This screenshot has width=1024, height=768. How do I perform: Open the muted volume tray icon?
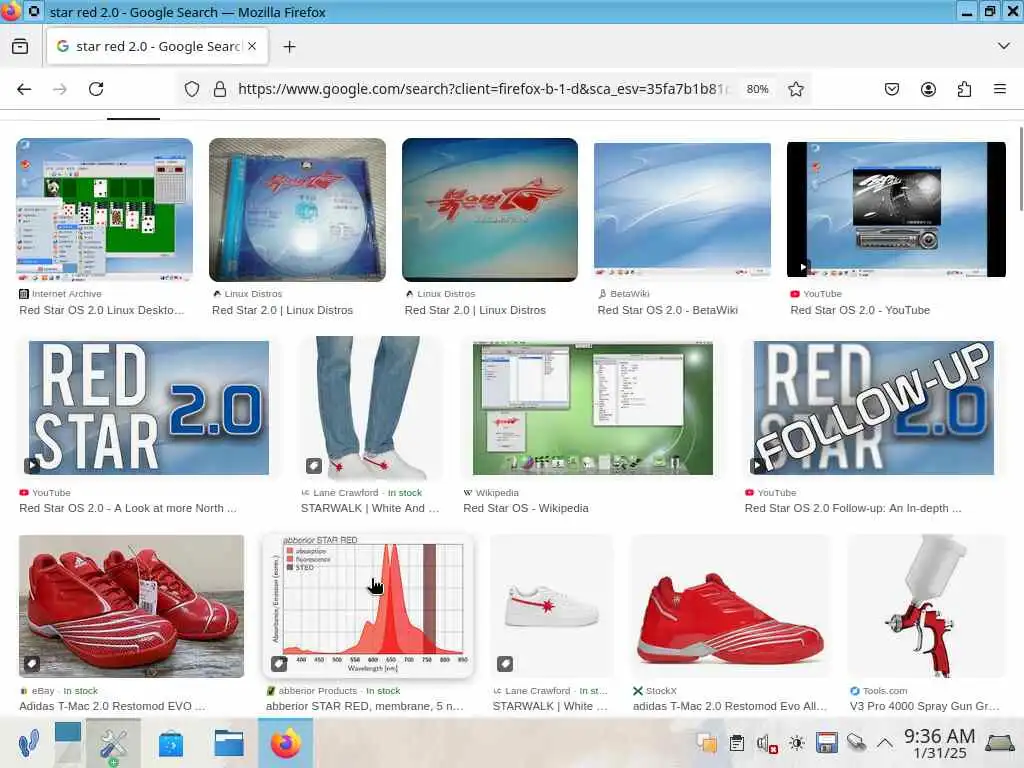pos(766,743)
